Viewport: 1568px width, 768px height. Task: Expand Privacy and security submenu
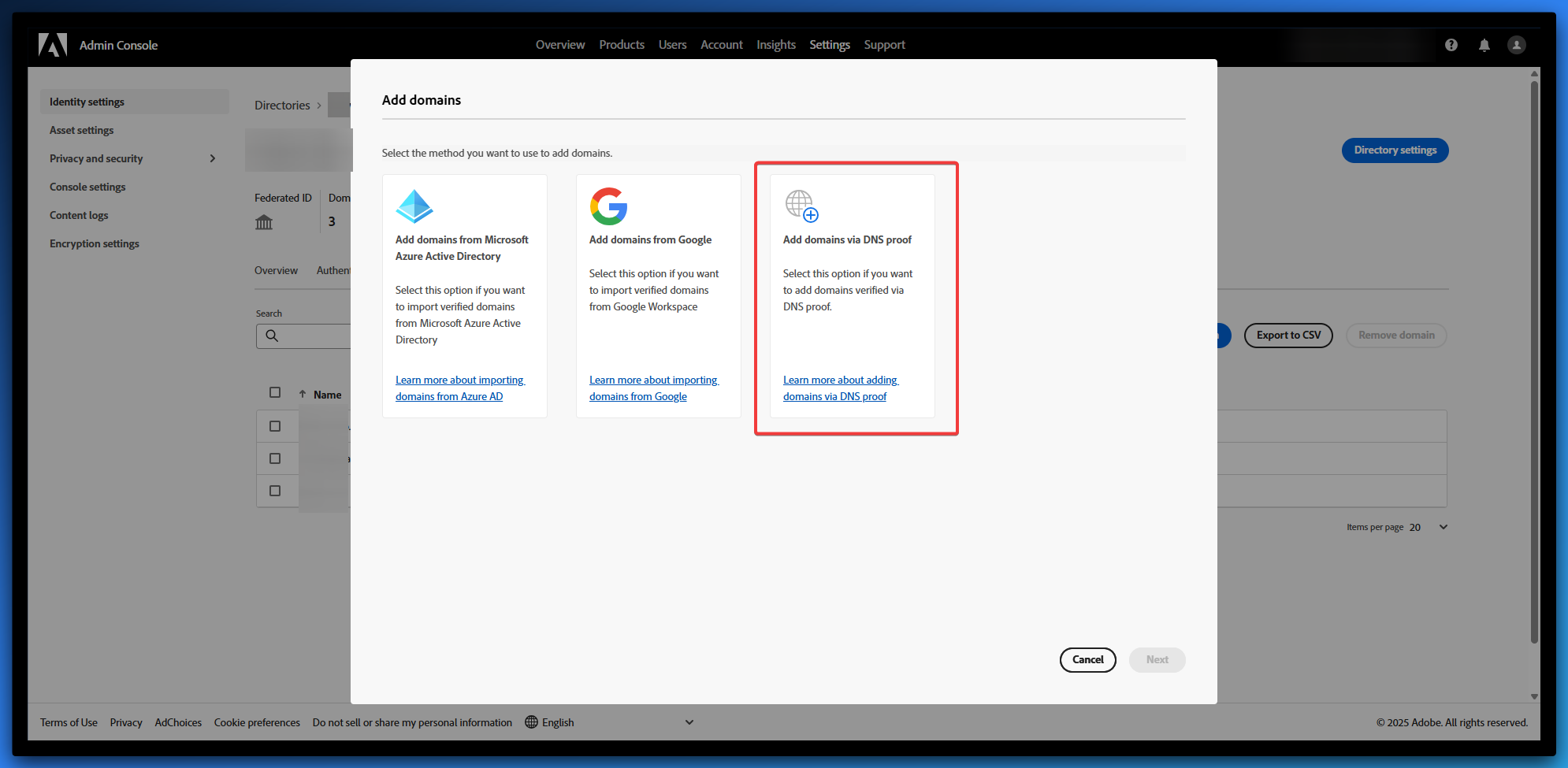(212, 158)
